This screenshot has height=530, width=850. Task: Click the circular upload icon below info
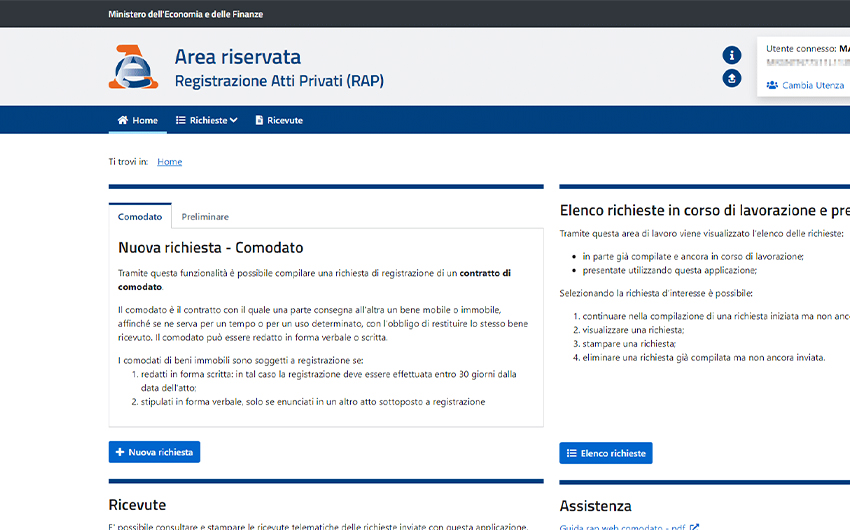(x=732, y=78)
